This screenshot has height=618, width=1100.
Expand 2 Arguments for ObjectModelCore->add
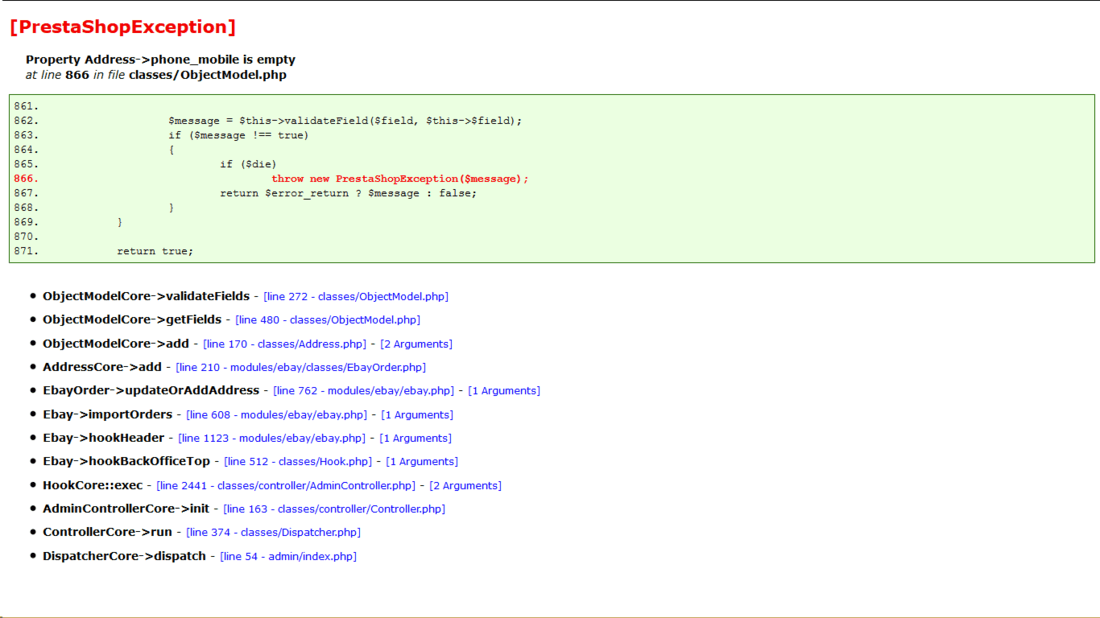click(x=416, y=344)
